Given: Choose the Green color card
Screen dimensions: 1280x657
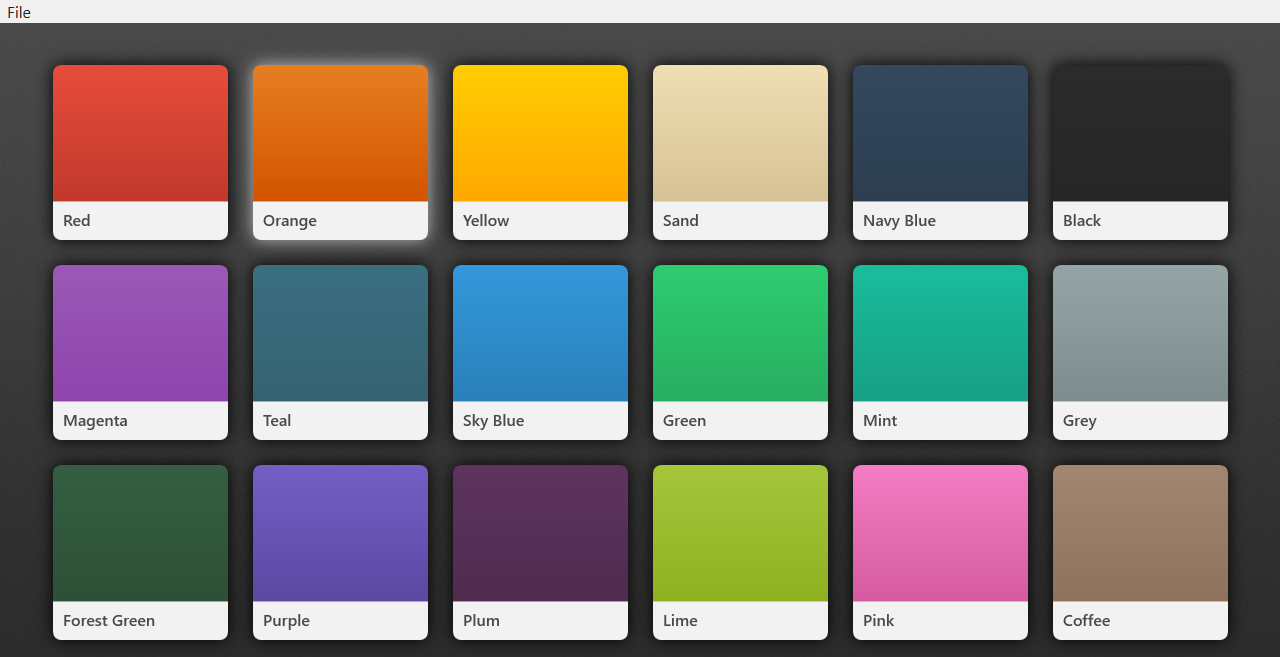Looking at the screenshot, I should click(740, 352).
